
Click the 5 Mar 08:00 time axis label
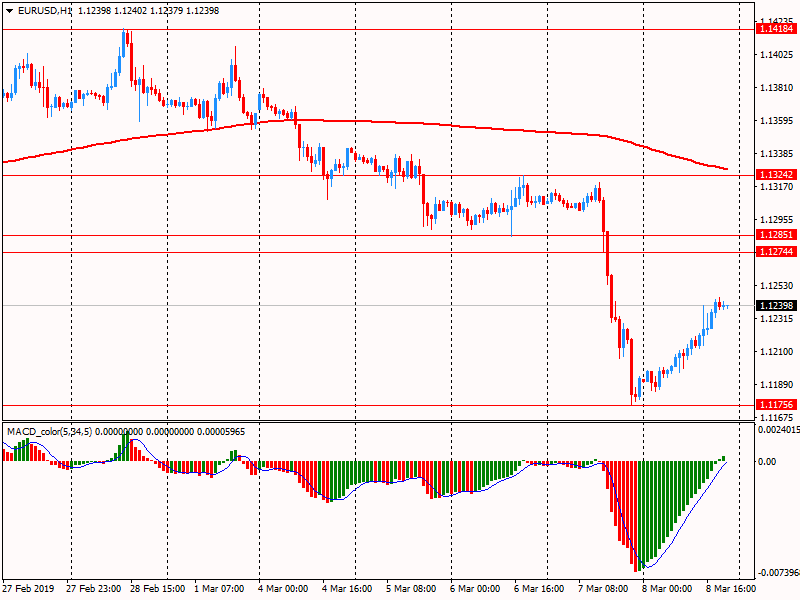click(411, 589)
